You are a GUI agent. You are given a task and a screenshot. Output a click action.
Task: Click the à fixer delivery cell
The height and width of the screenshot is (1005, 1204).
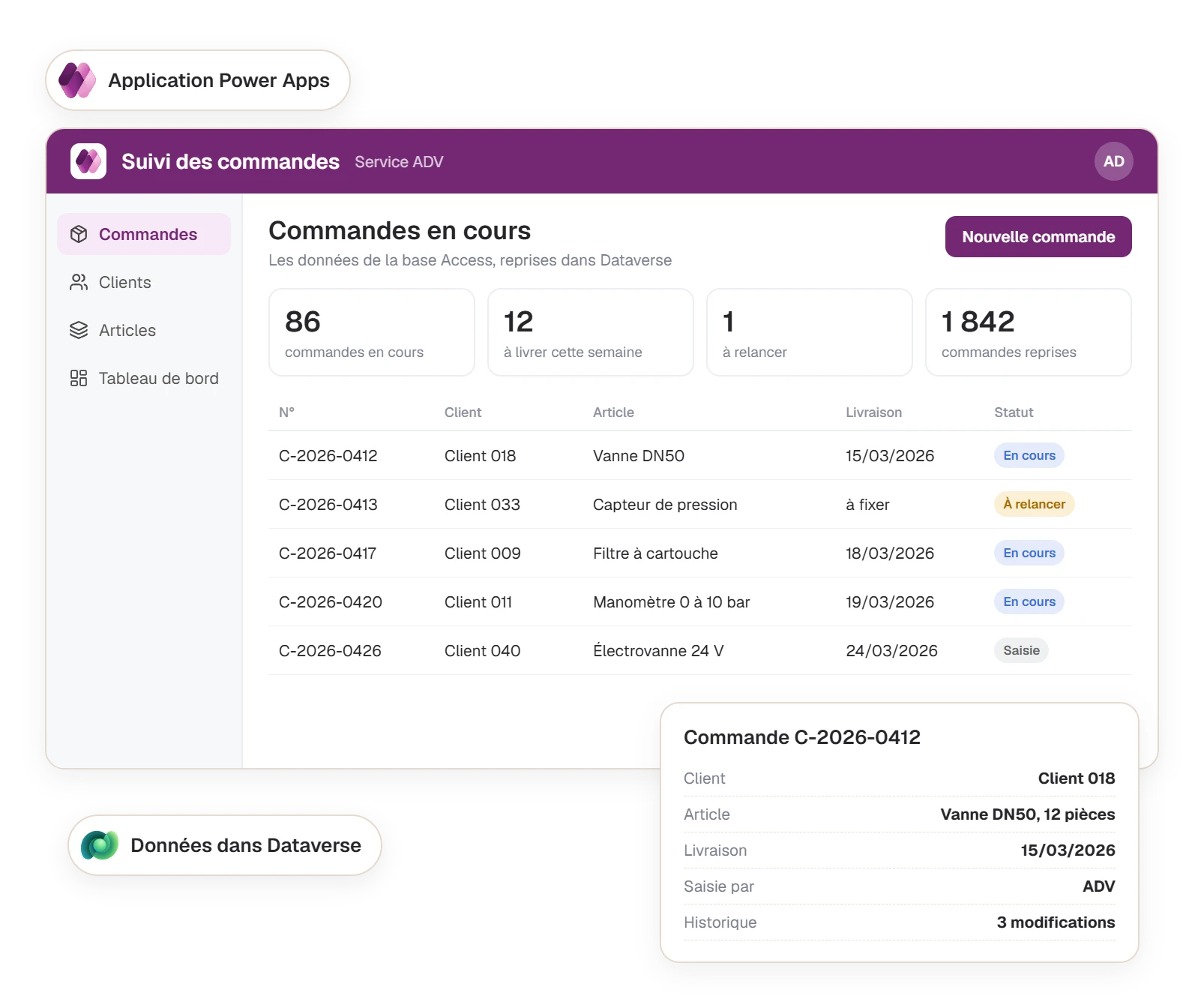click(867, 505)
